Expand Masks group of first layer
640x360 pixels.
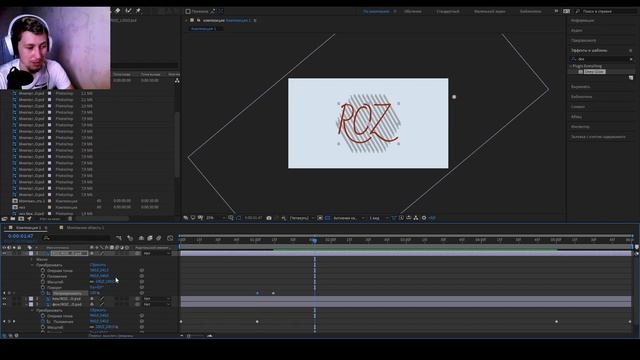[x=32, y=260]
